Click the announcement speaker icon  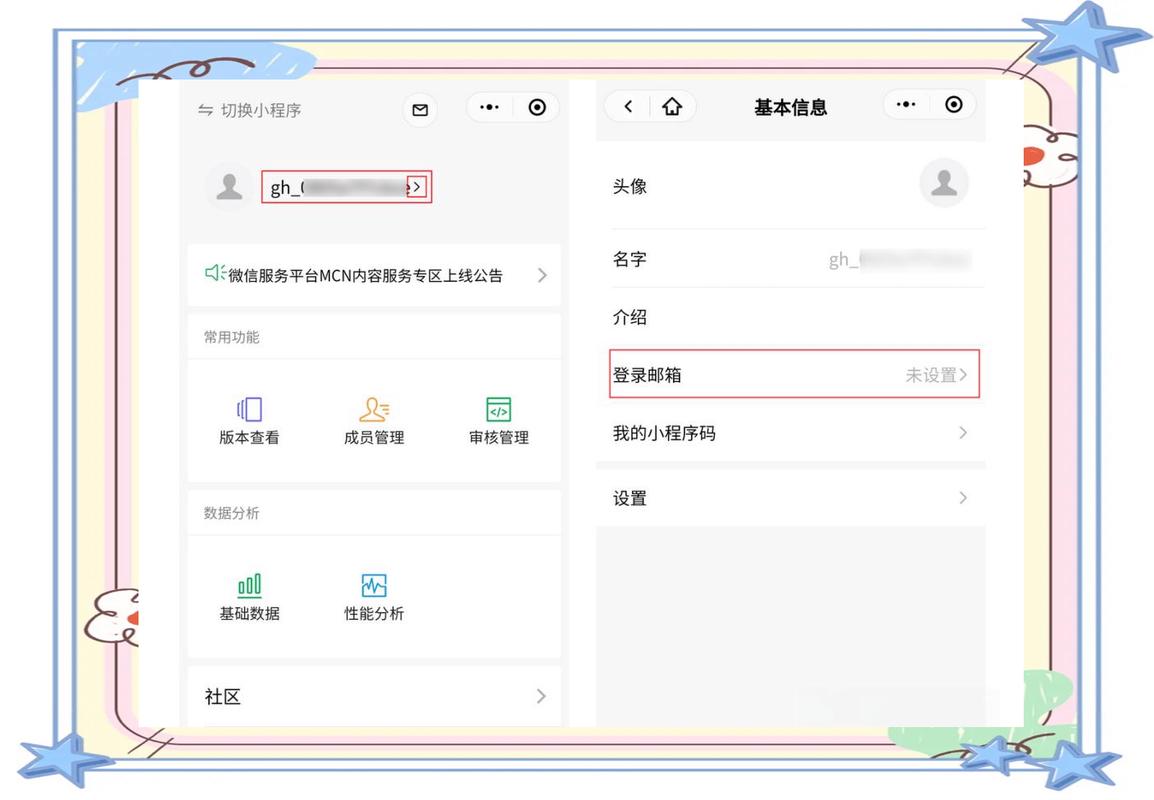click(x=213, y=273)
